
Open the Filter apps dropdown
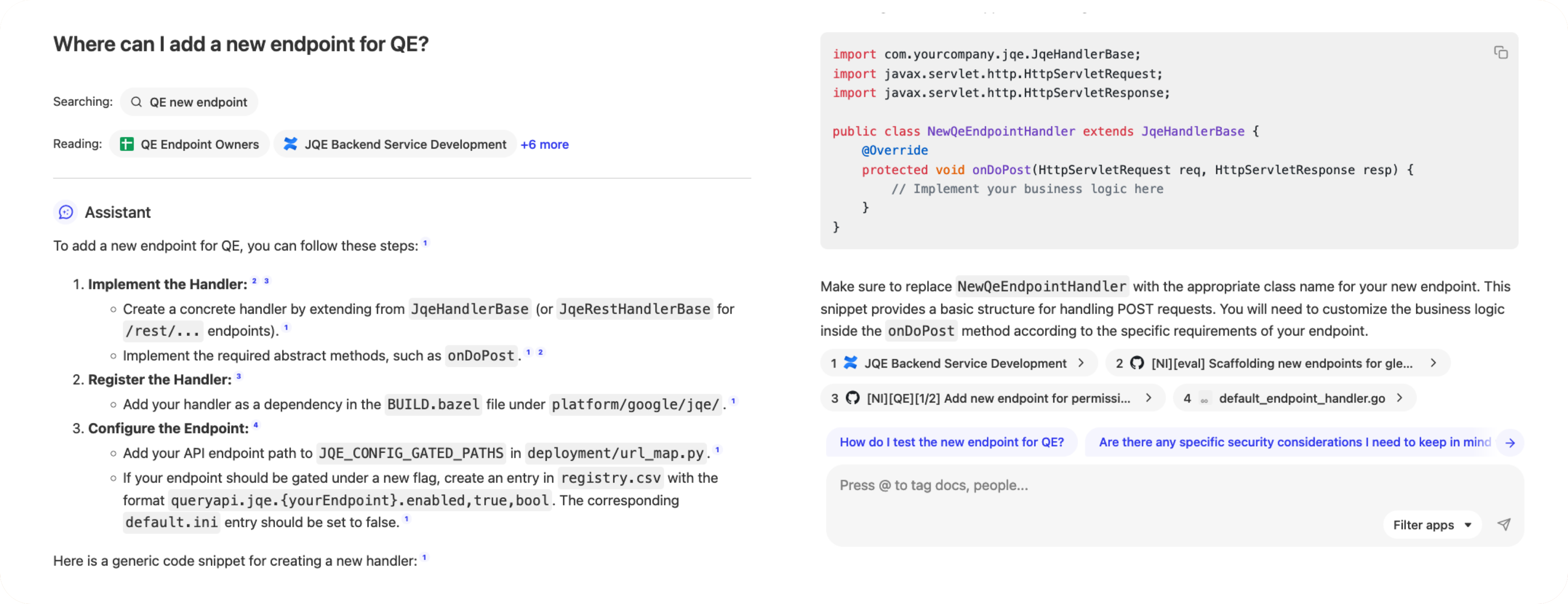point(1432,524)
